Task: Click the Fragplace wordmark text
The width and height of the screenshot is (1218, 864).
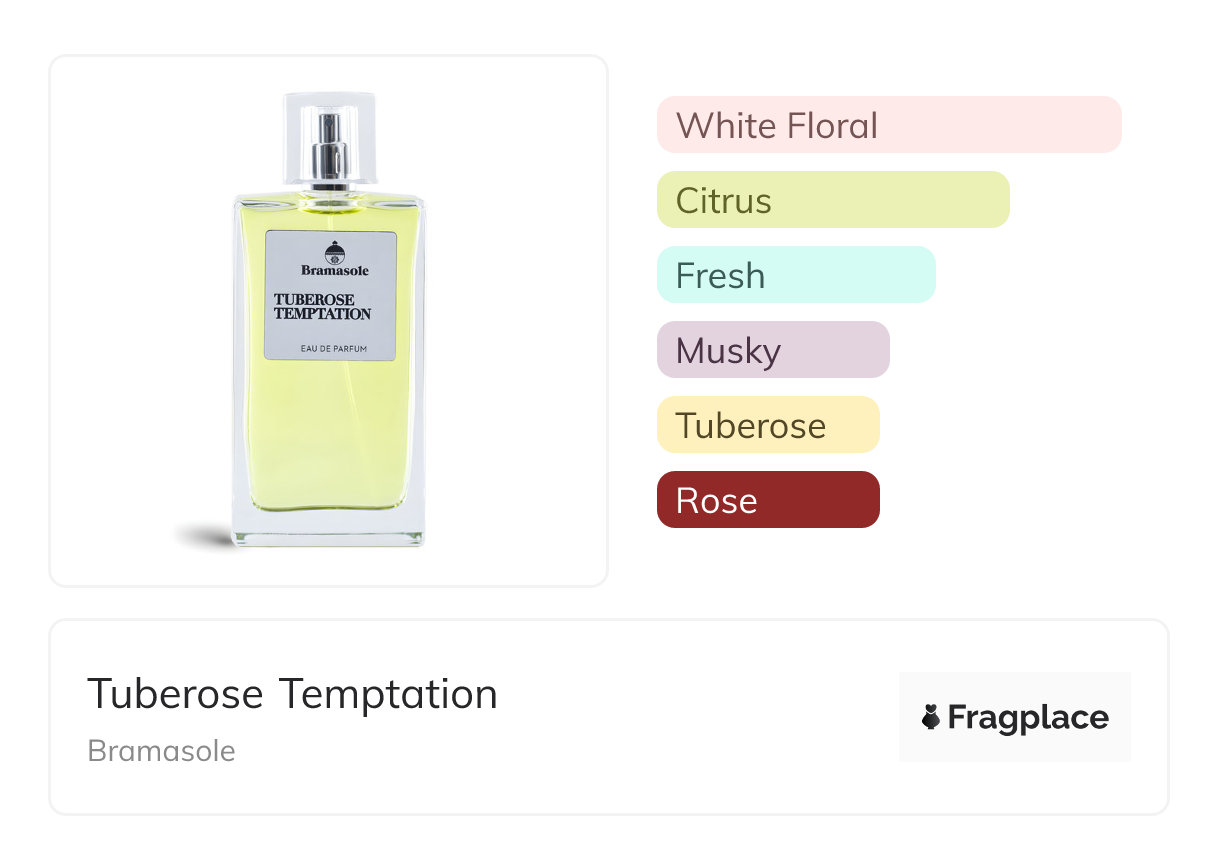Action: [1028, 717]
